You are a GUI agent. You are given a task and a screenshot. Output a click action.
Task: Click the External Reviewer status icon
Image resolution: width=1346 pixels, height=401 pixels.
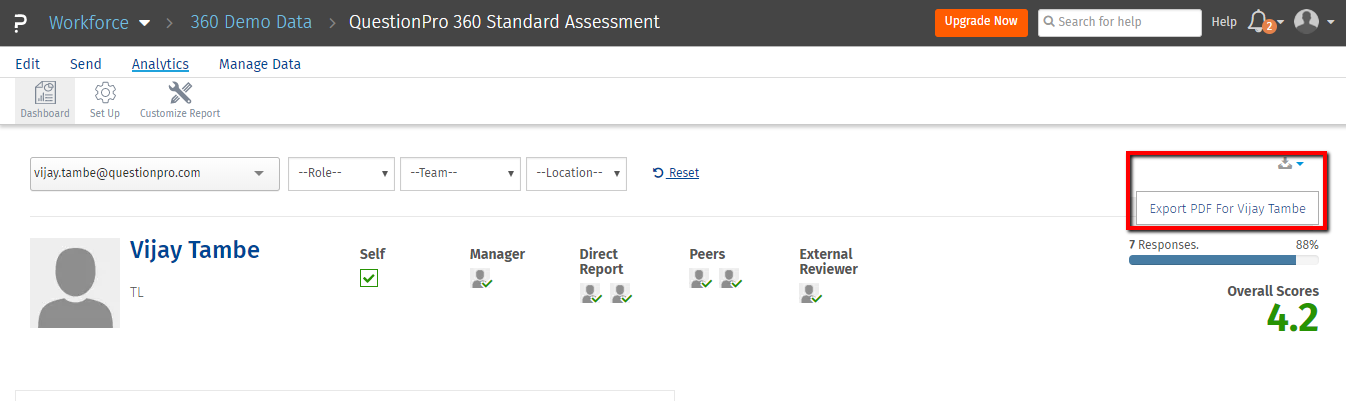pos(810,293)
